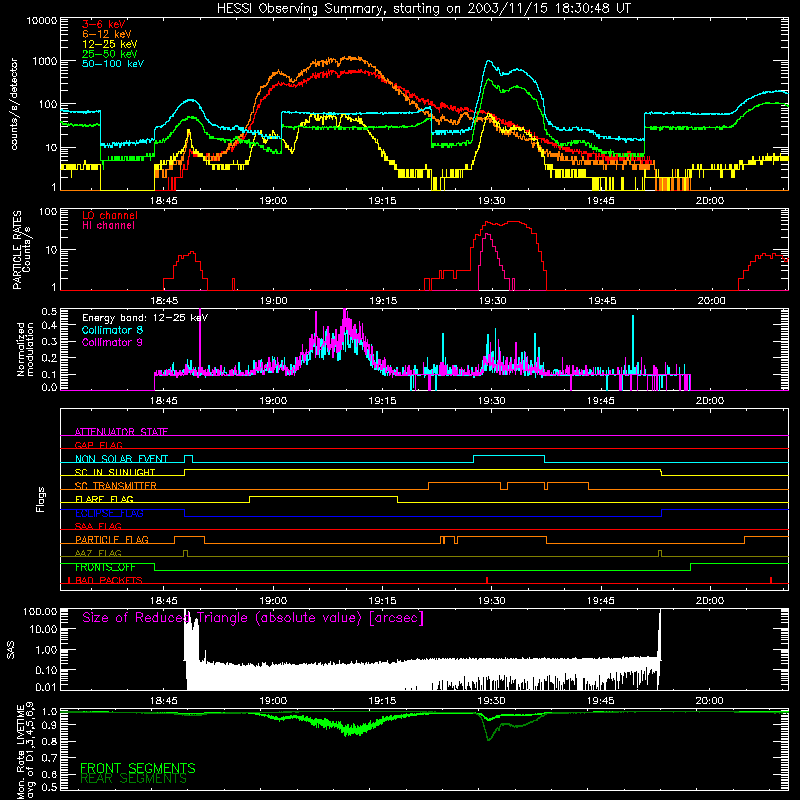800x800 pixels.
Task: Click the 'PARTICLE RATES' axis title
Action: 17,250
